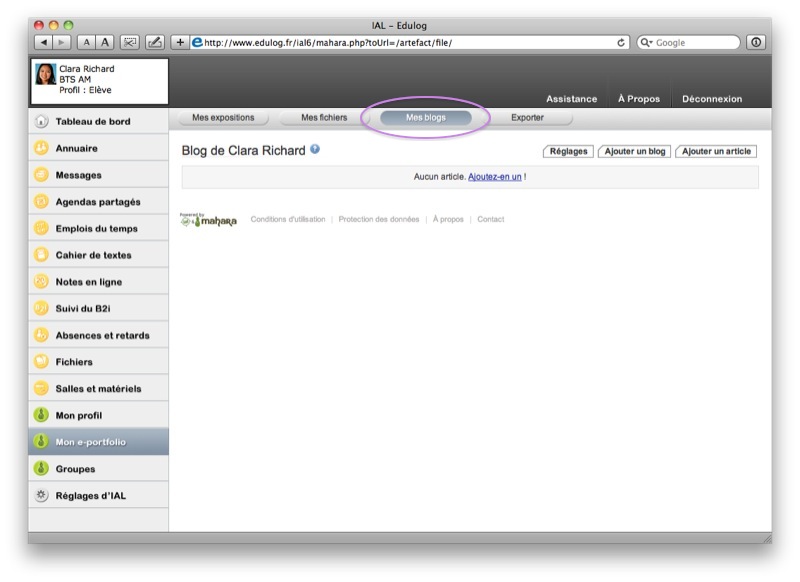Click the Ajouter un article button

716,151
